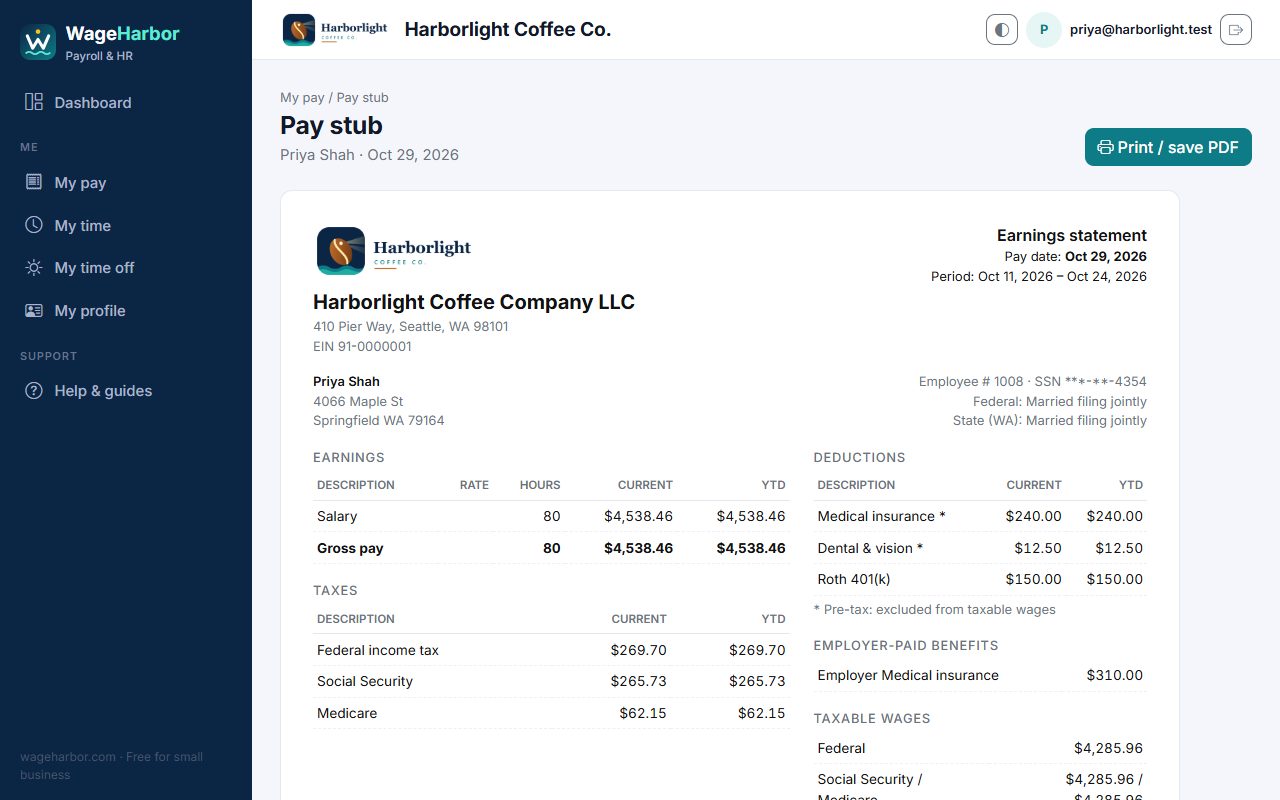Click the WageHarbor brand name text

pyautogui.click(x=122, y=34)
